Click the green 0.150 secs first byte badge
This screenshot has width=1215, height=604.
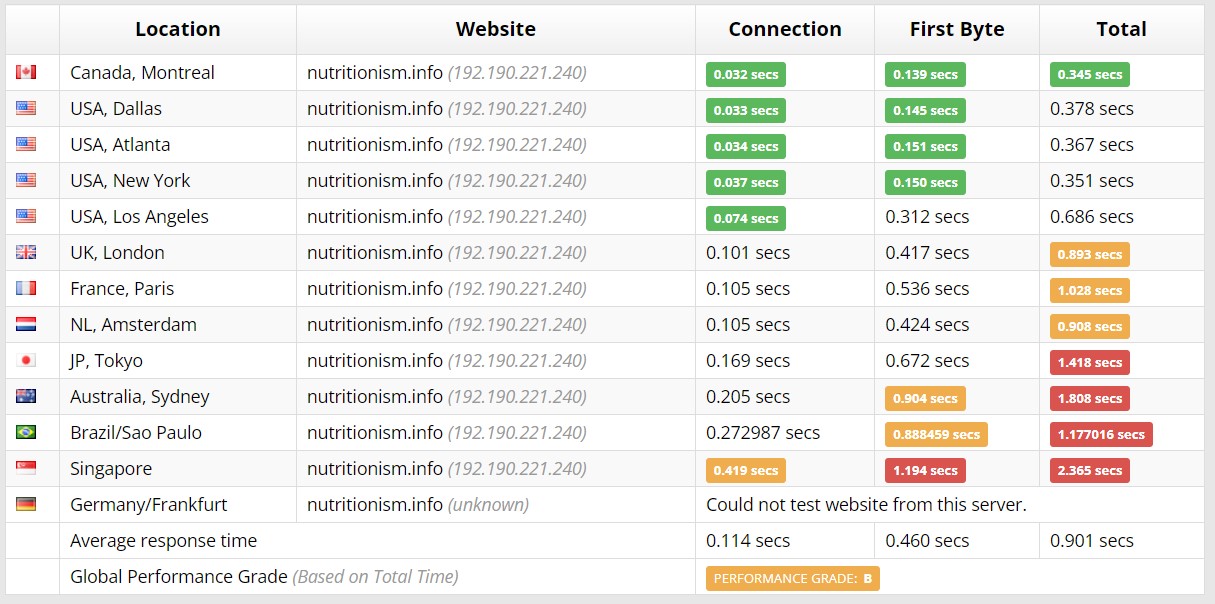coord(925,182)
